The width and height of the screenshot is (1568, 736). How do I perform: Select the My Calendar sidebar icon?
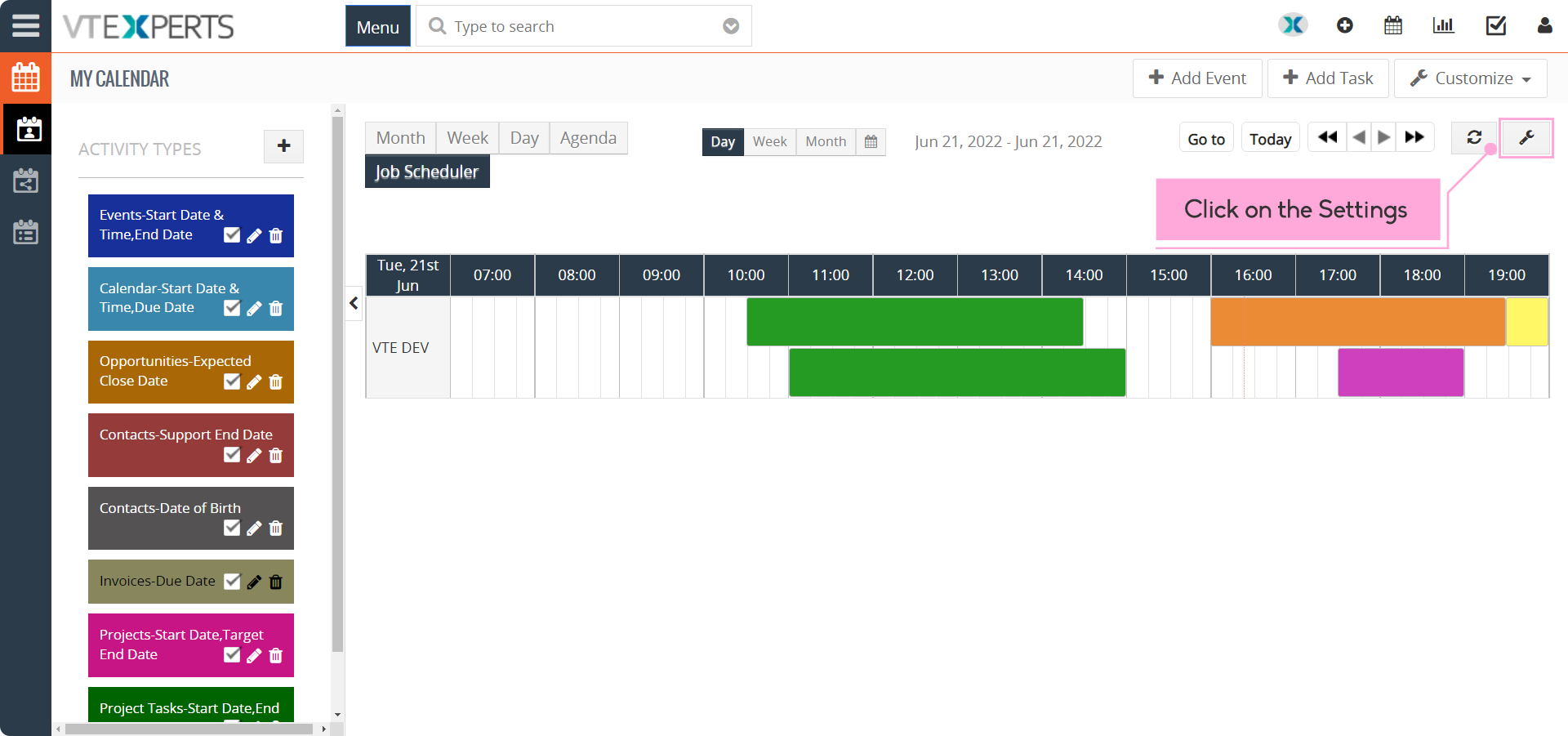[x=28, y=129]
